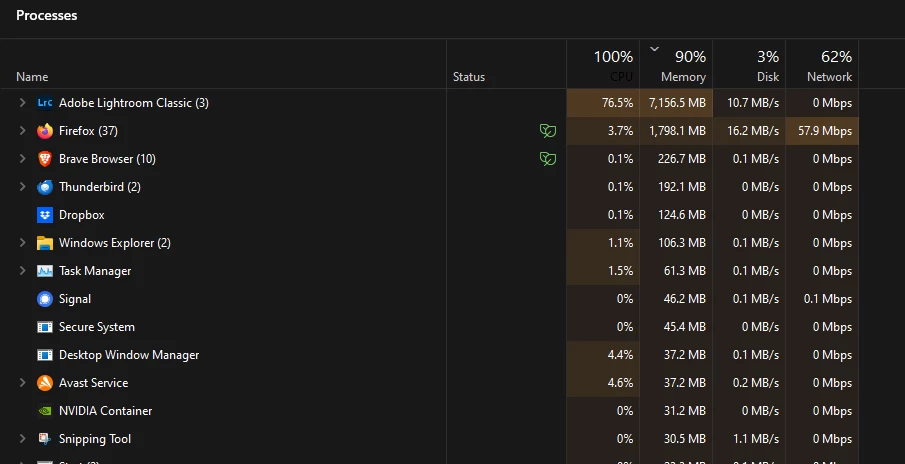Sort processes by Memory column header
The image size is (905, 464).
[x=676, y=65]
